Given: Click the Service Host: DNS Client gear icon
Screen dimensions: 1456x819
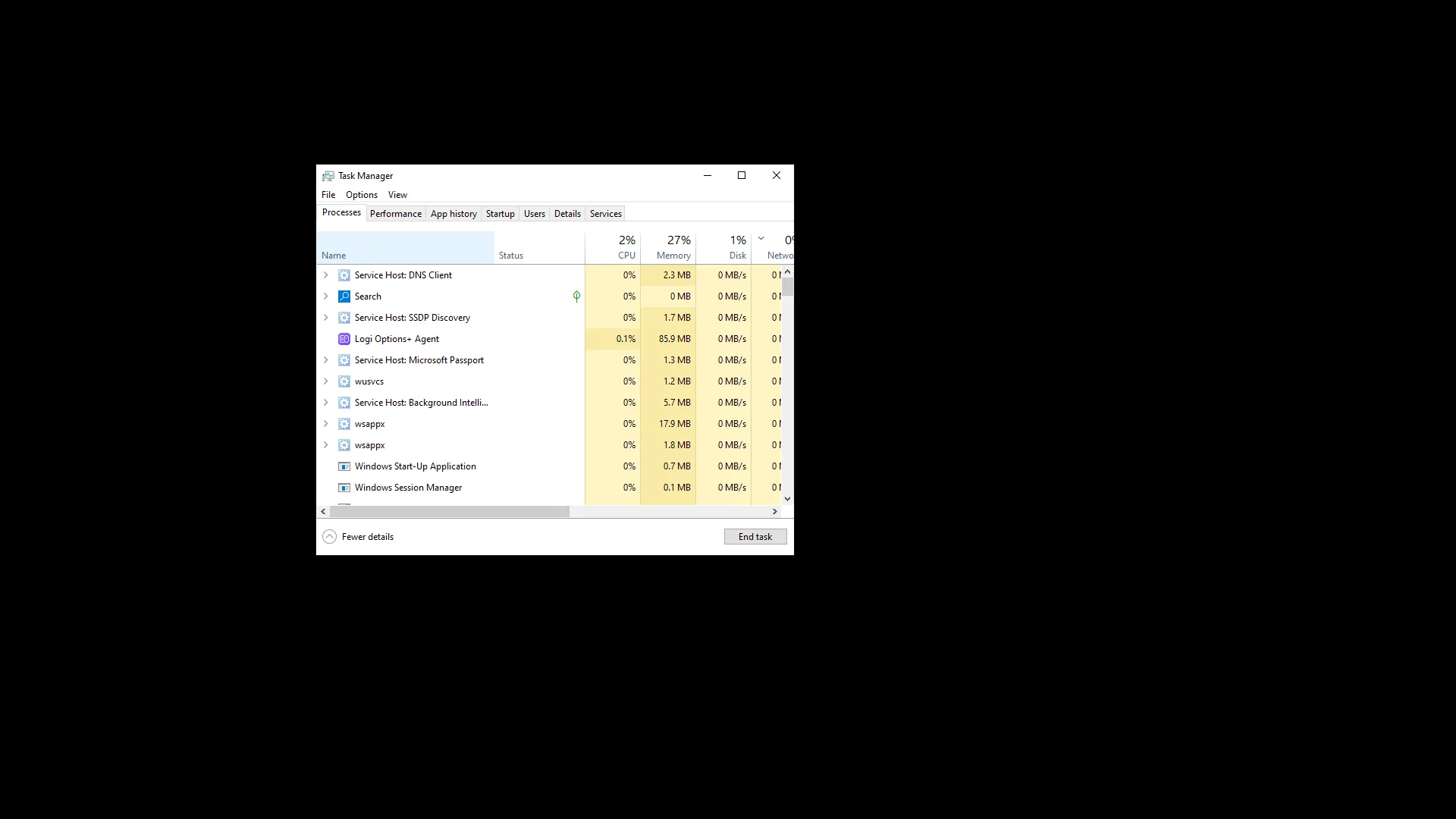Looking at the screenshot, I should pyautogui.click(x=344, y=275).
